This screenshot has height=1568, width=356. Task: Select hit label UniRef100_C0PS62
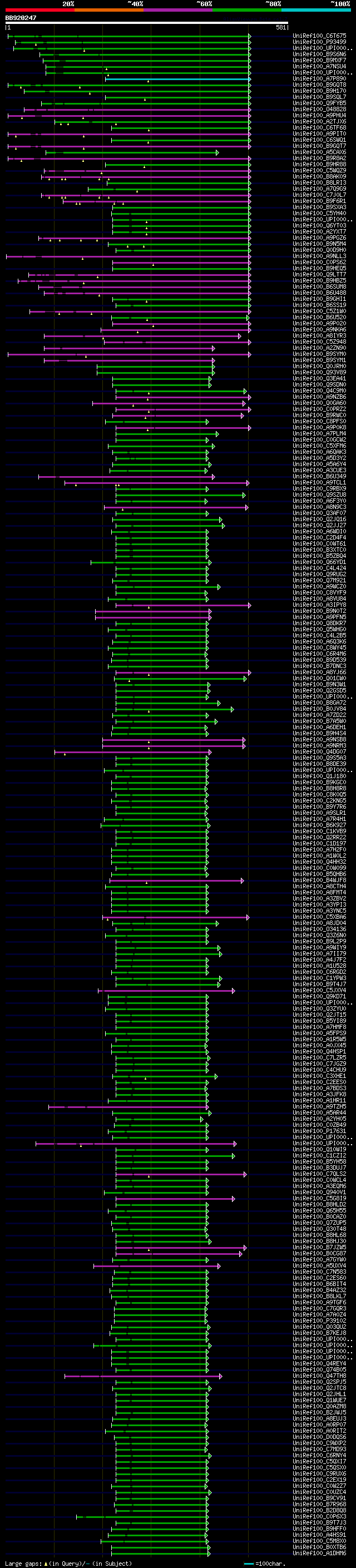tap(319, 263)
